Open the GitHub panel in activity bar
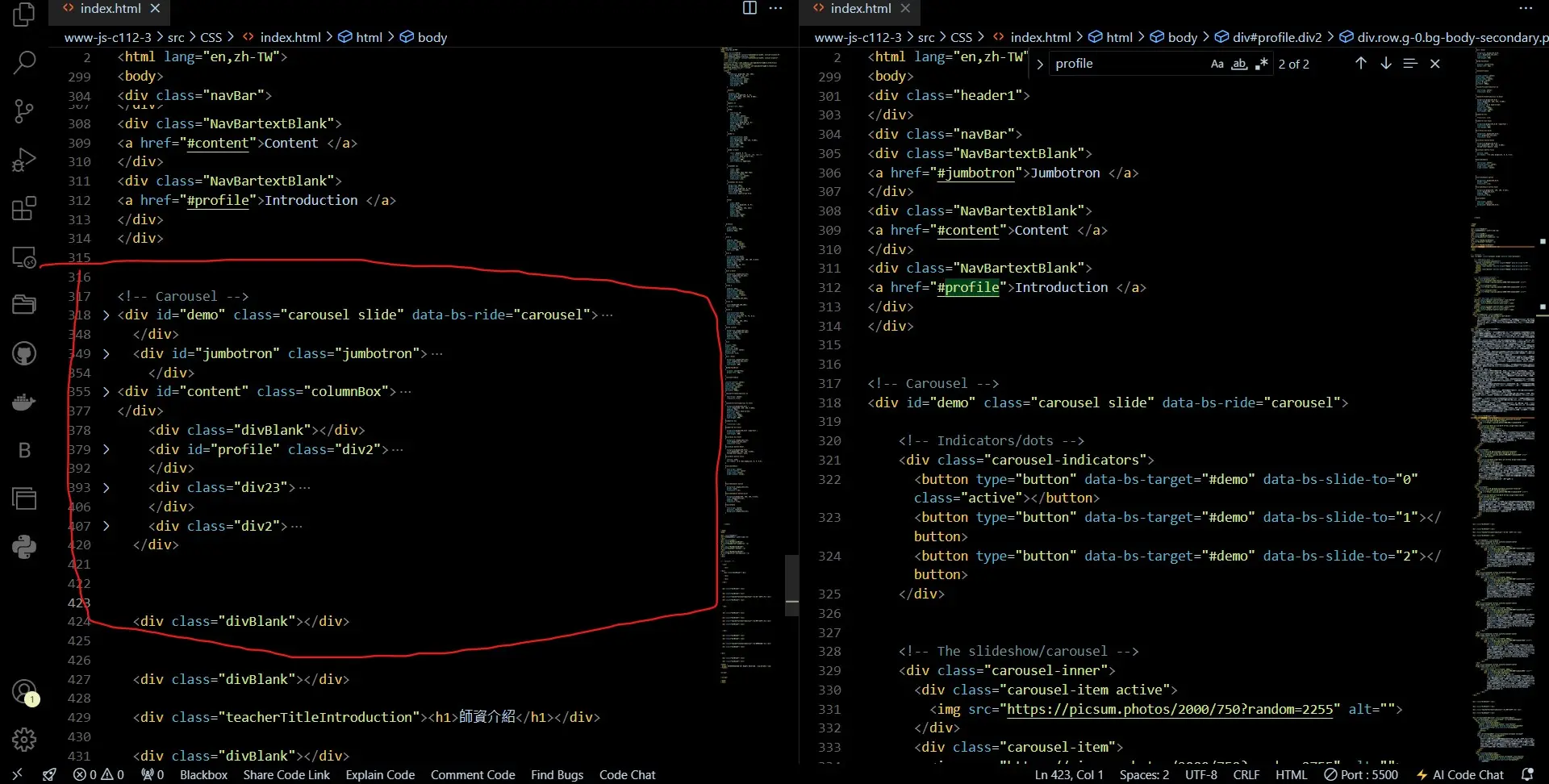 coord(24,353)
